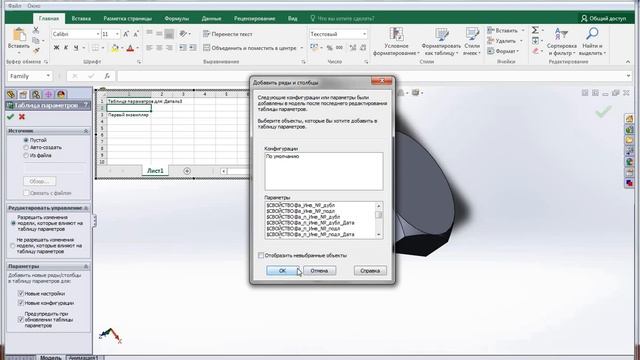
Task: Click the AutoSum sigma icon
Action: point(535,30)
